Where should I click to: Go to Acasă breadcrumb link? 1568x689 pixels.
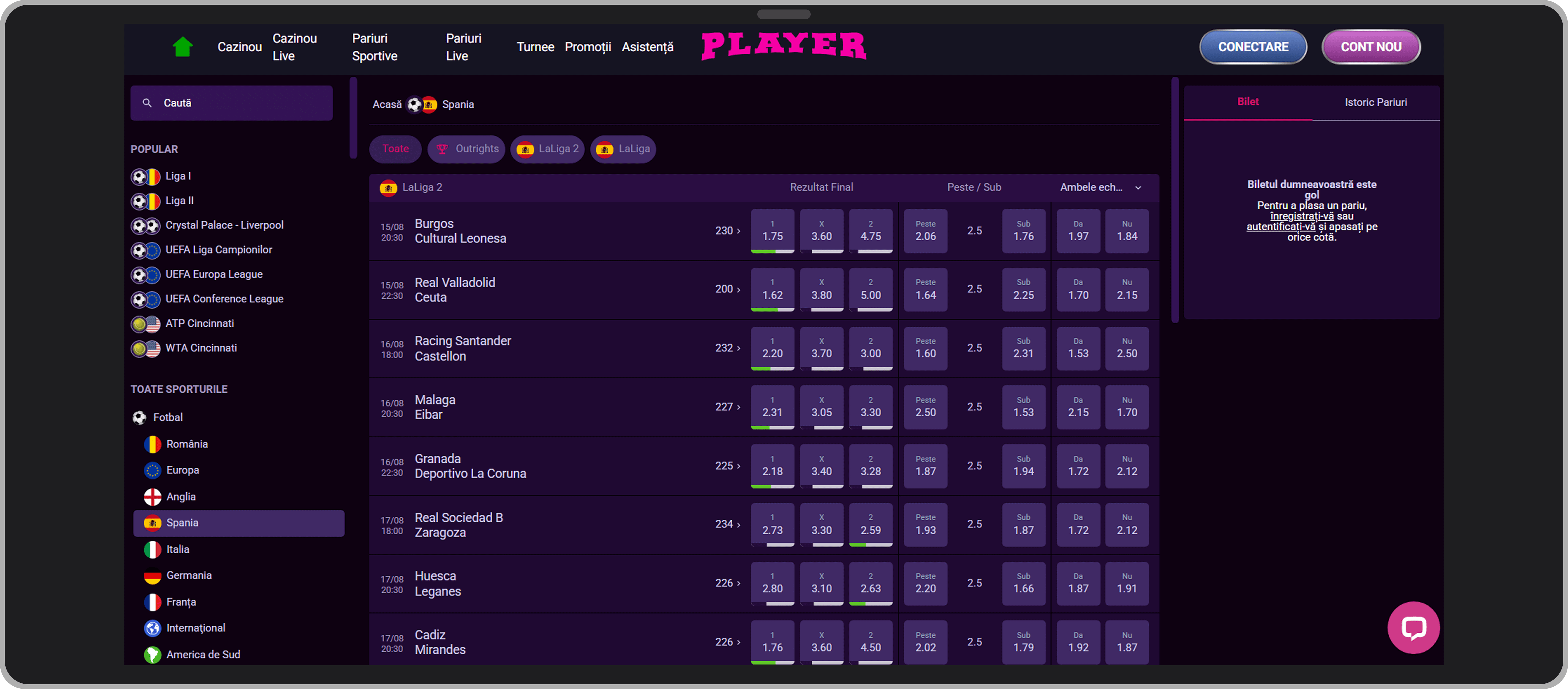pos(387,105)
